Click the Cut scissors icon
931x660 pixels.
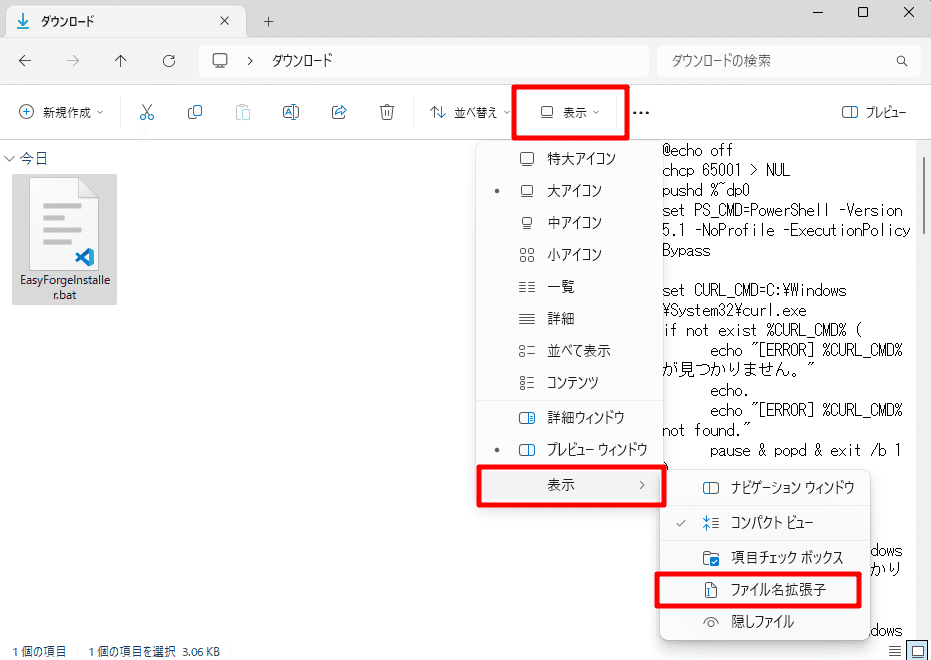pyautogui.click(x=147, y=112)
